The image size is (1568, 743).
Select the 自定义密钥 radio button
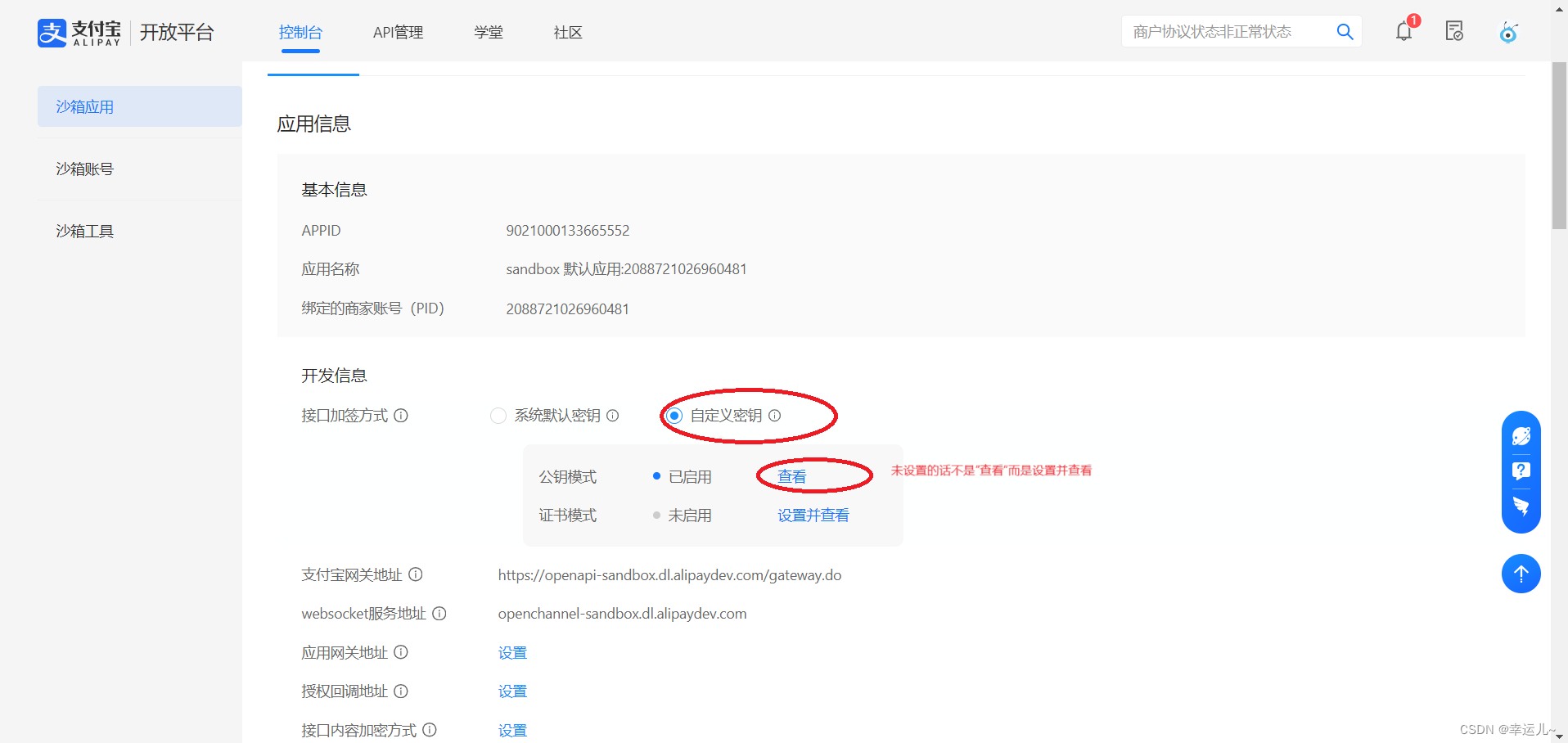point(674,416)
